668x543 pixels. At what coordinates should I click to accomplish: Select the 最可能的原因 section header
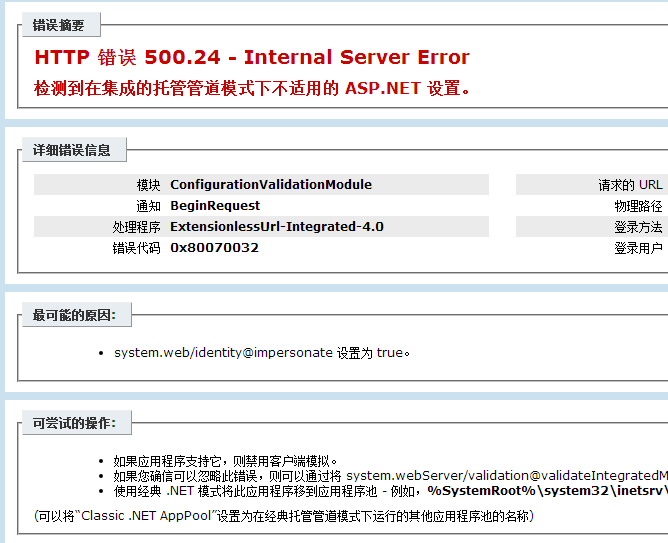click(x=74, y=316)
